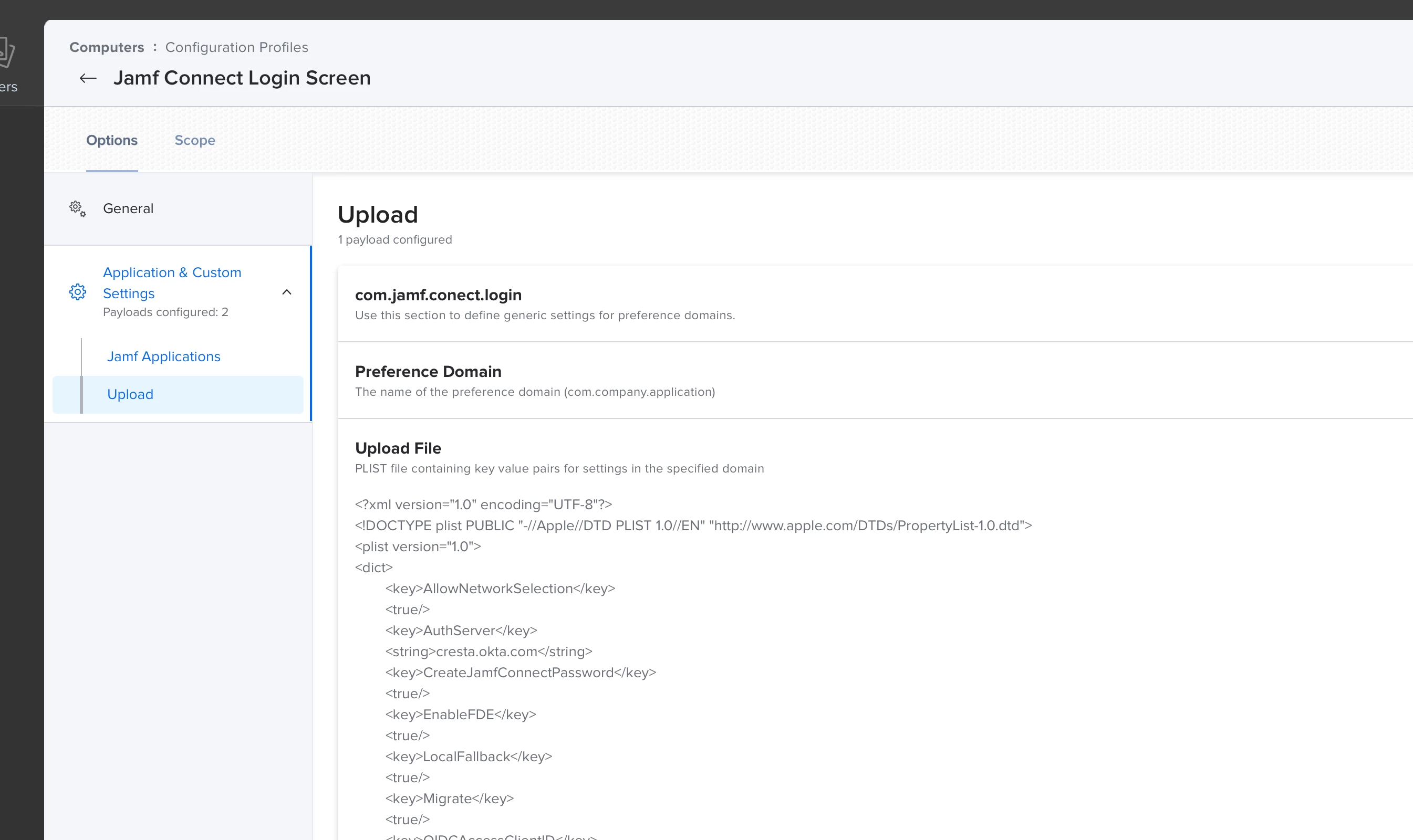Click the CreateJamfConnectPassword key line
The width and height of the screenshot is (1413, 840).
(x=521, y=673)
